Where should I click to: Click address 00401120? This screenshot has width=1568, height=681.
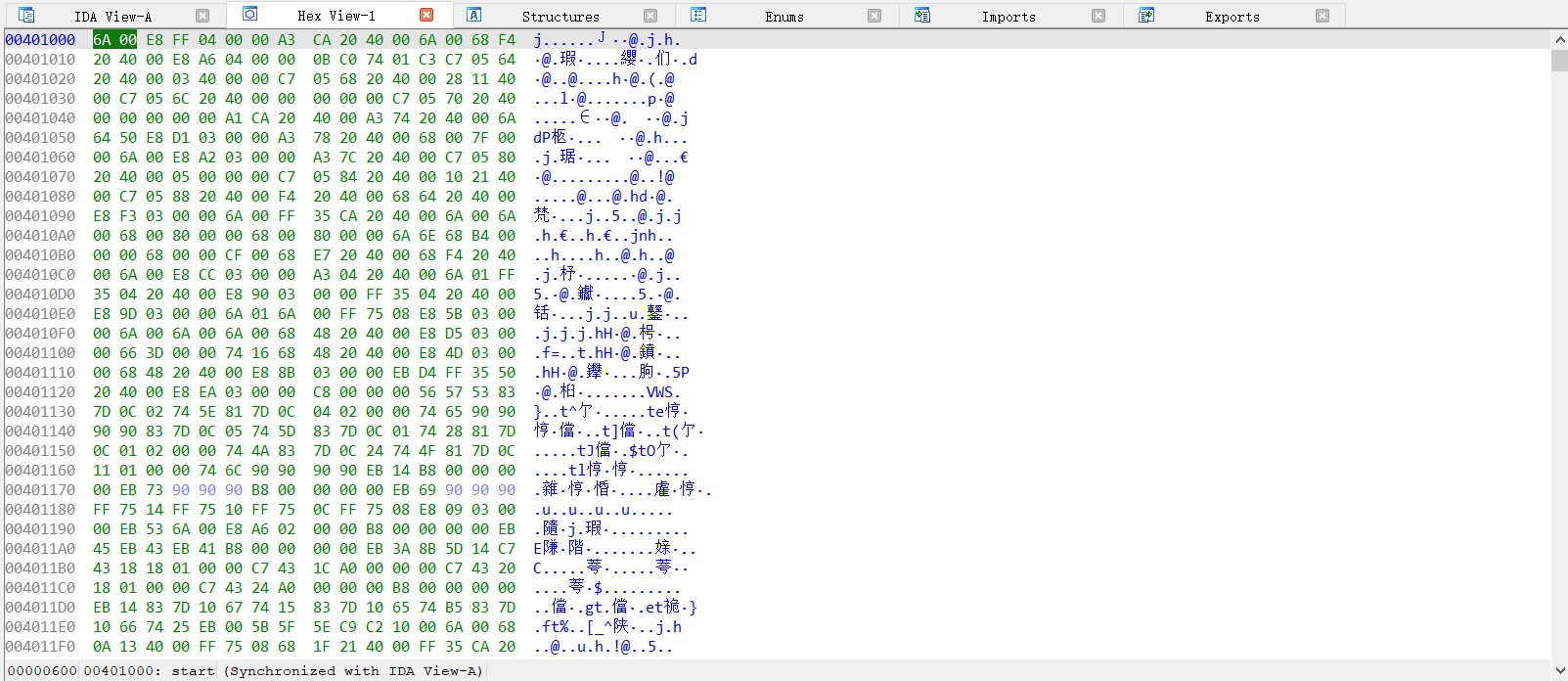click(x=40, y=392)
